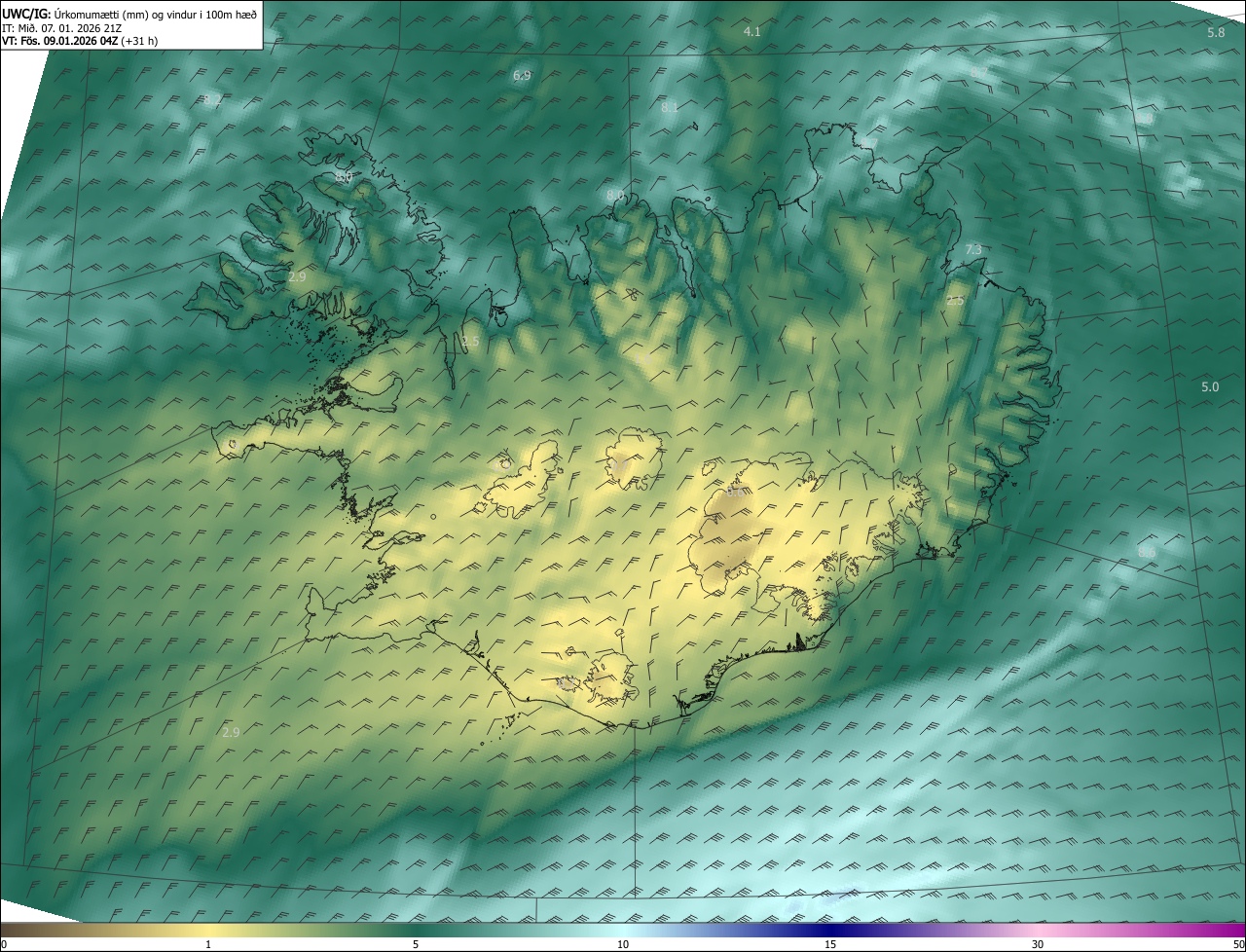This screenshot has width=1246, height=952.
Task: Click the 8.1 value label on the map
Action: [670, 108]
